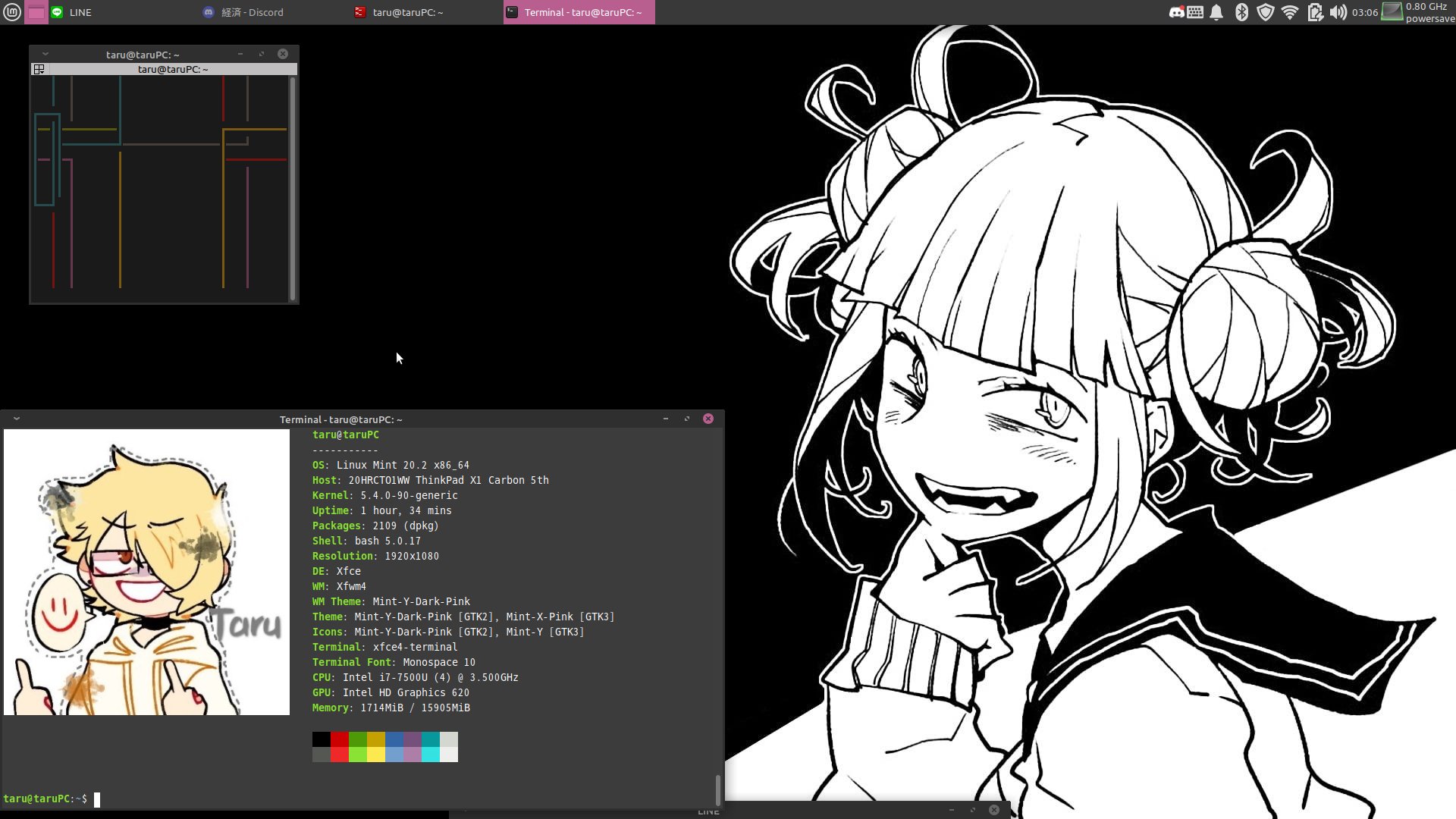Maximize the small taru@taruPC terminal window
Viewport: 1456px width, 819px height.
[x=262, y=54]
